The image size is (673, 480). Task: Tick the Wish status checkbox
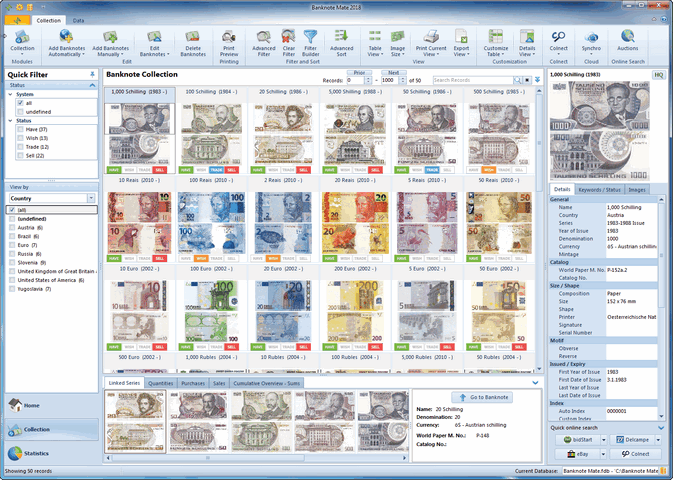(x=21, y=138)
